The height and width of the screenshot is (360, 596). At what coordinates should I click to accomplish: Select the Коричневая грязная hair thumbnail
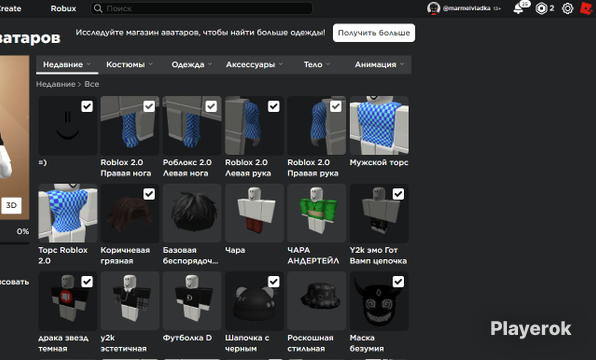pyautogui.click(x=130, y=213)
